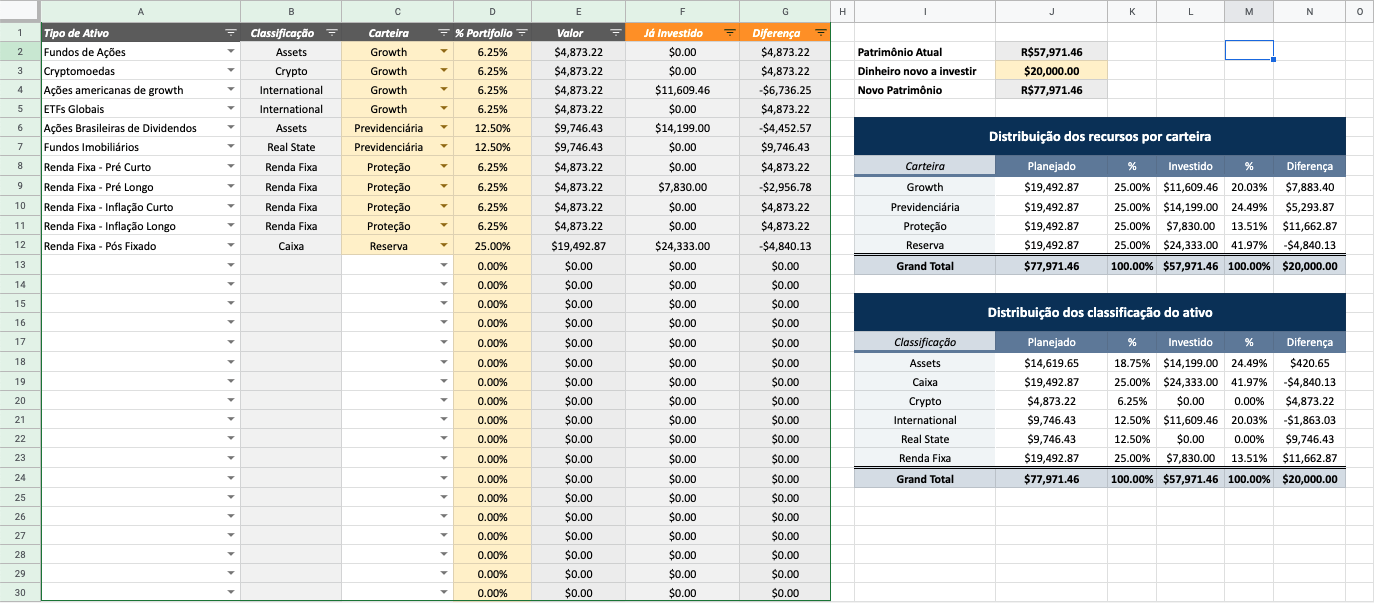Select column J header

click(x=1052, y=11)
